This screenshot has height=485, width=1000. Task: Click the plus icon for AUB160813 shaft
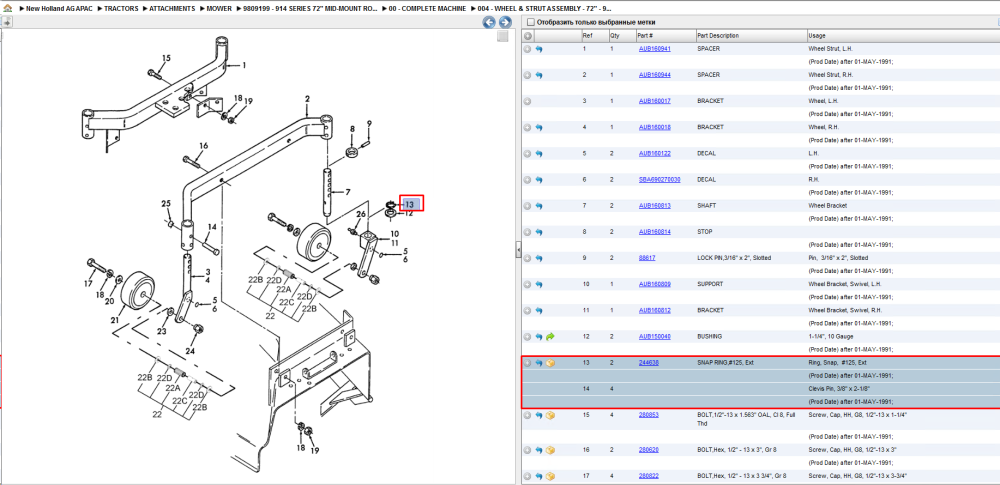pyautogui.click(x=527, y=206)
